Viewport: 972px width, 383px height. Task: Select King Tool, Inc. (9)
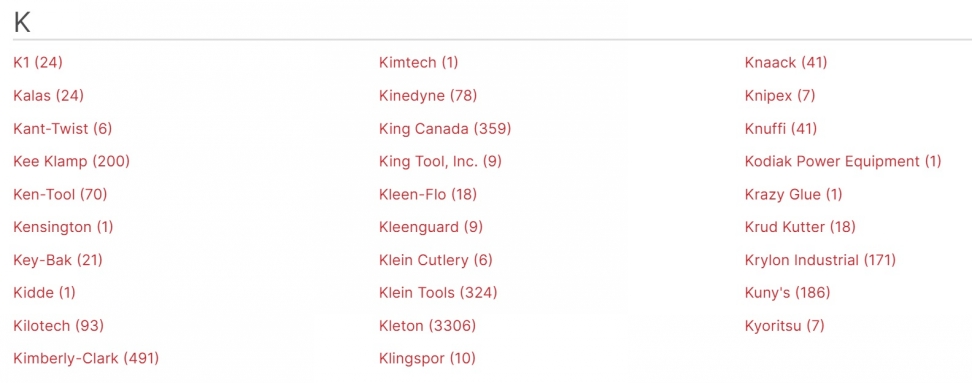[440, 161]
